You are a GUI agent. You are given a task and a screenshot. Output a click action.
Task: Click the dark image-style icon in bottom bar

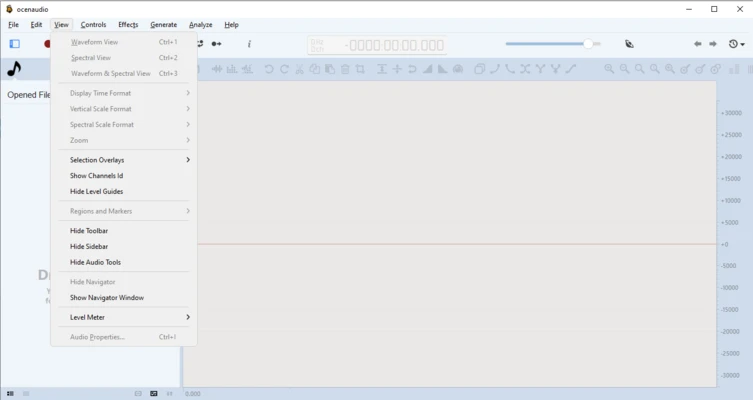[x=154, y=394]
